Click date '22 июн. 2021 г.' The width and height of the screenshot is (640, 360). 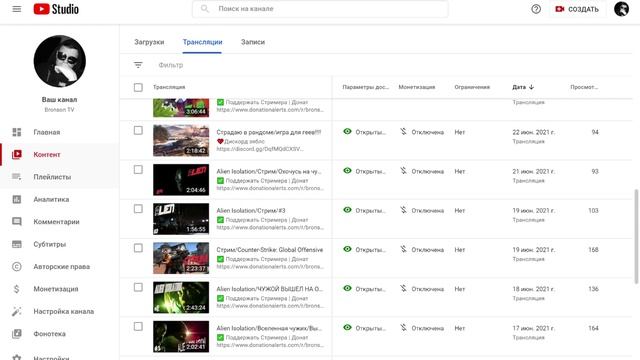(533, 132)
